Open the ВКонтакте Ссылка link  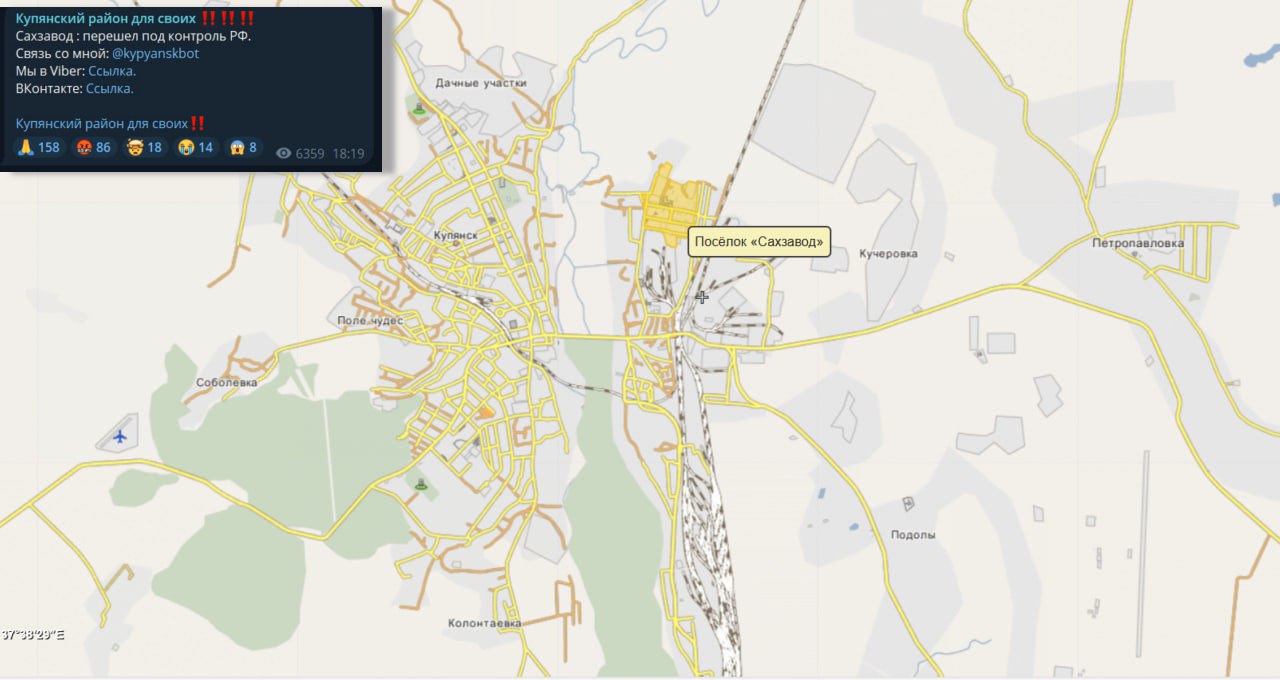(x=110, y=89)
